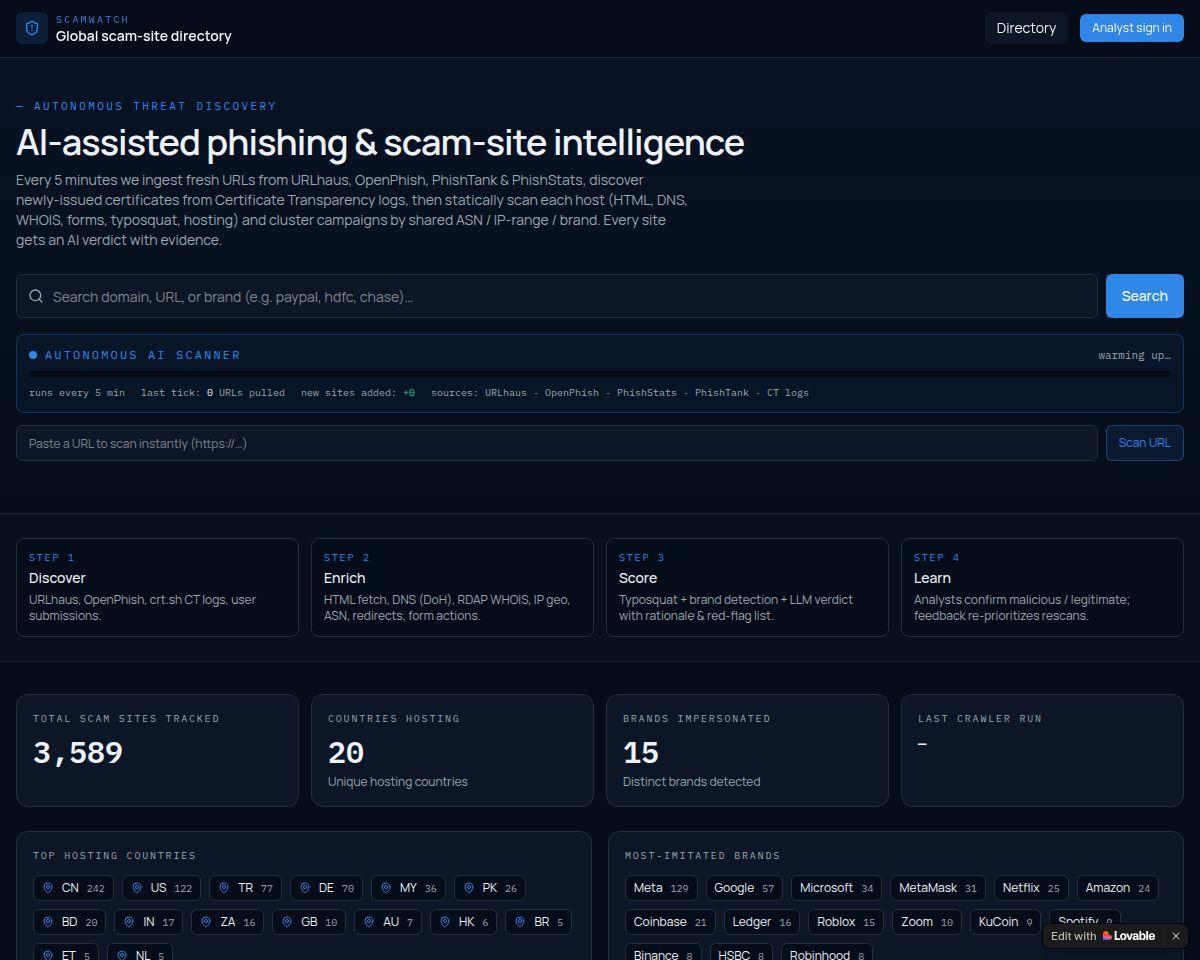Click the Total Scam Sites Tracked 3,589 value
Image resolution: width=1200 pixels, height=960 pixels.
(78, 753)
